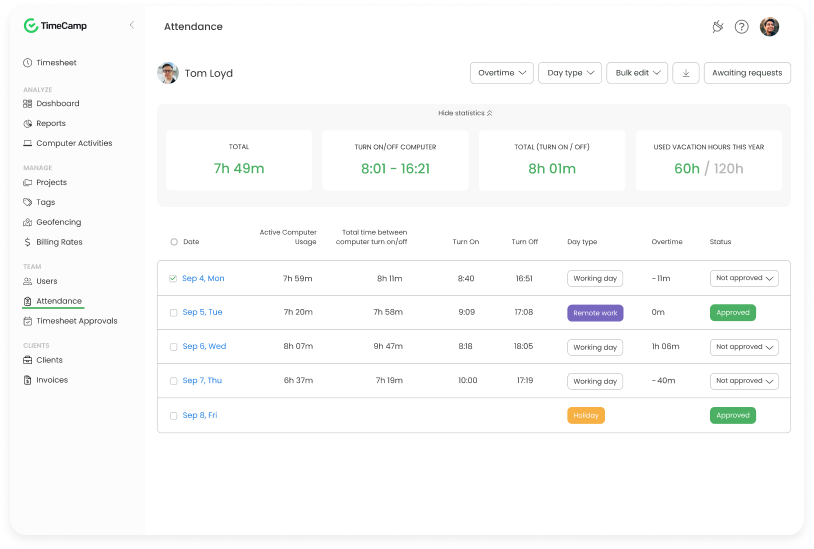The width and height of the screenshot is (814, 549).
Task: Click the Tags label icon
Action: pyautogui.click(x=28, y=202)
